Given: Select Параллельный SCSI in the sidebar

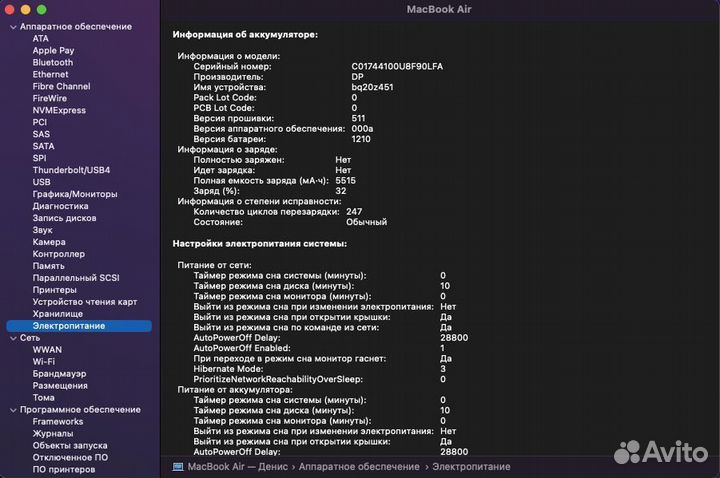Looking at the screenshot, I should pos(76,278).
